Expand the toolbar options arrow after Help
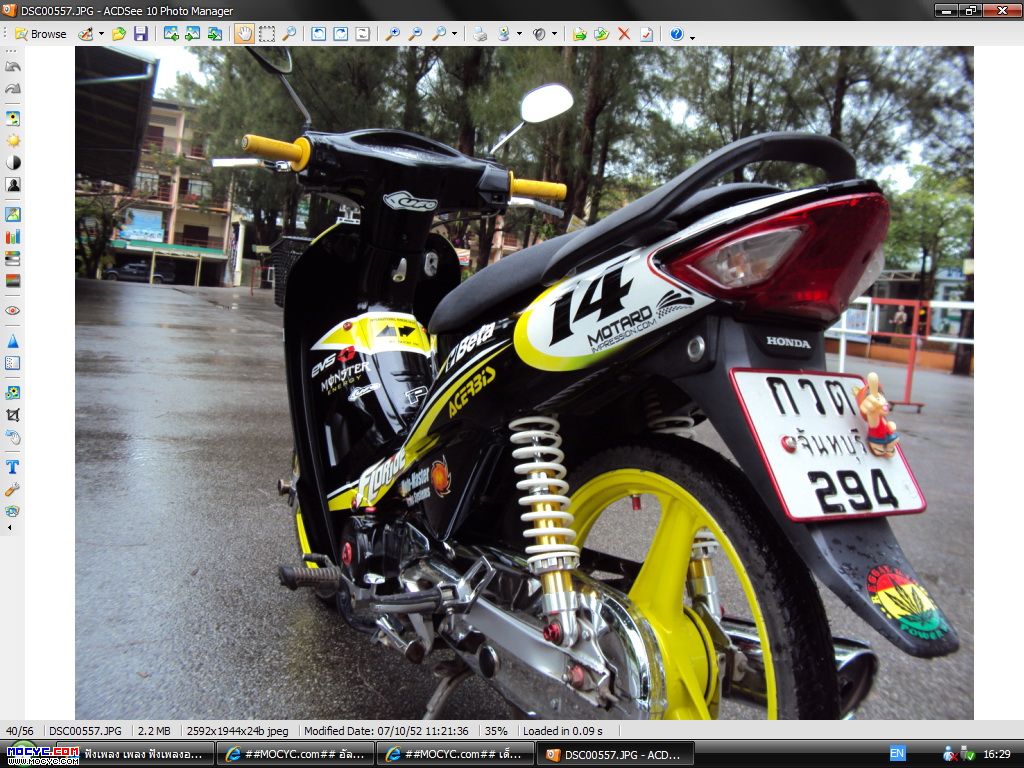The height and width of the screenshot is (768, 1024). [692, 37]
